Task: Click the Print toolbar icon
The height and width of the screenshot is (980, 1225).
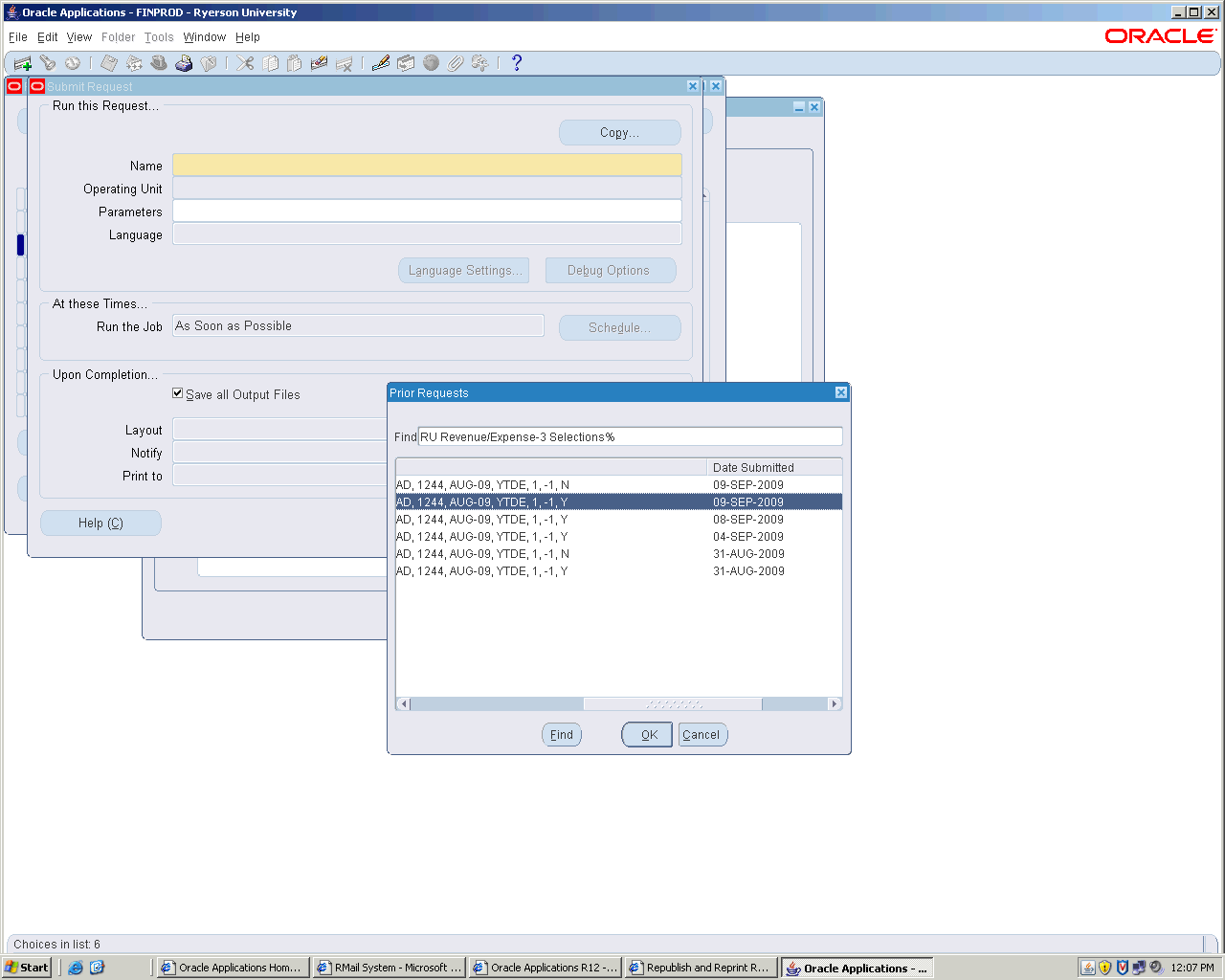Action: click(x=184, y=63)
